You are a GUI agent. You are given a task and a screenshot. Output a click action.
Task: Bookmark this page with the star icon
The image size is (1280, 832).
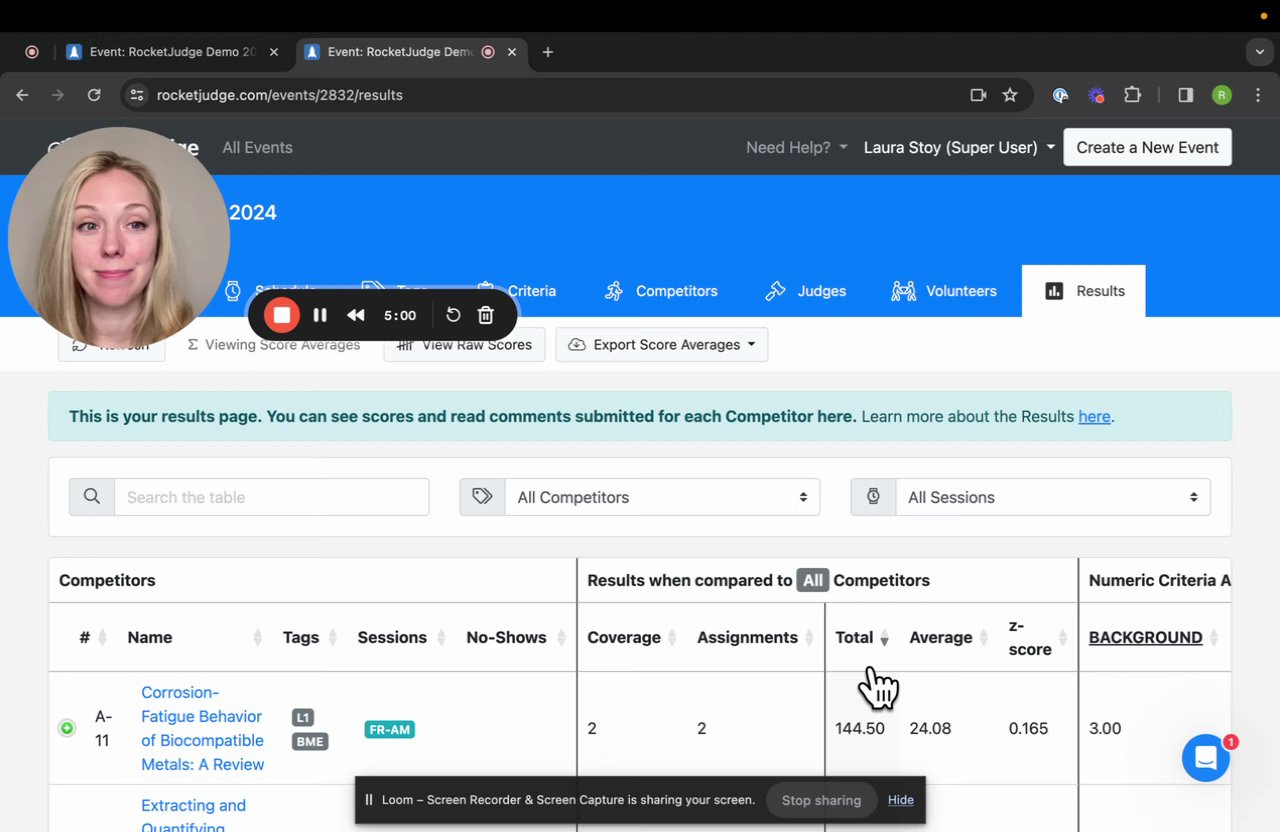tap(1010, 95)
